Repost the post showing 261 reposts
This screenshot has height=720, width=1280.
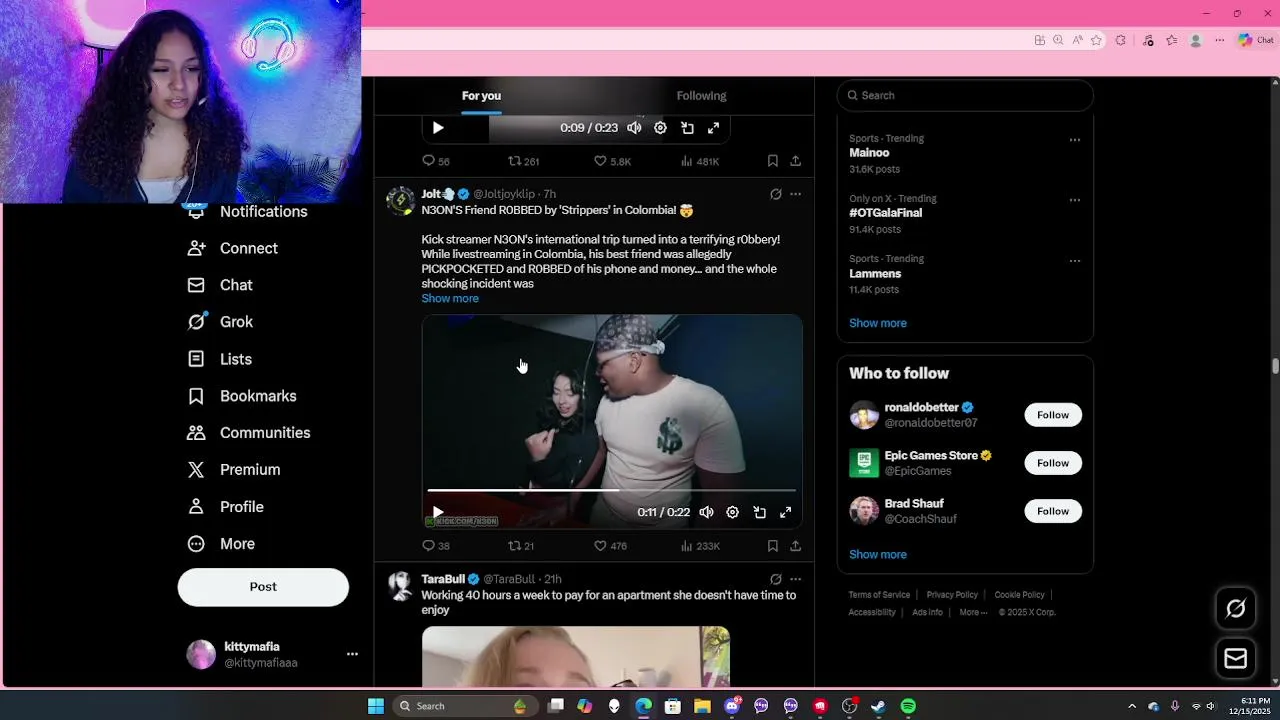click(524, 161)
